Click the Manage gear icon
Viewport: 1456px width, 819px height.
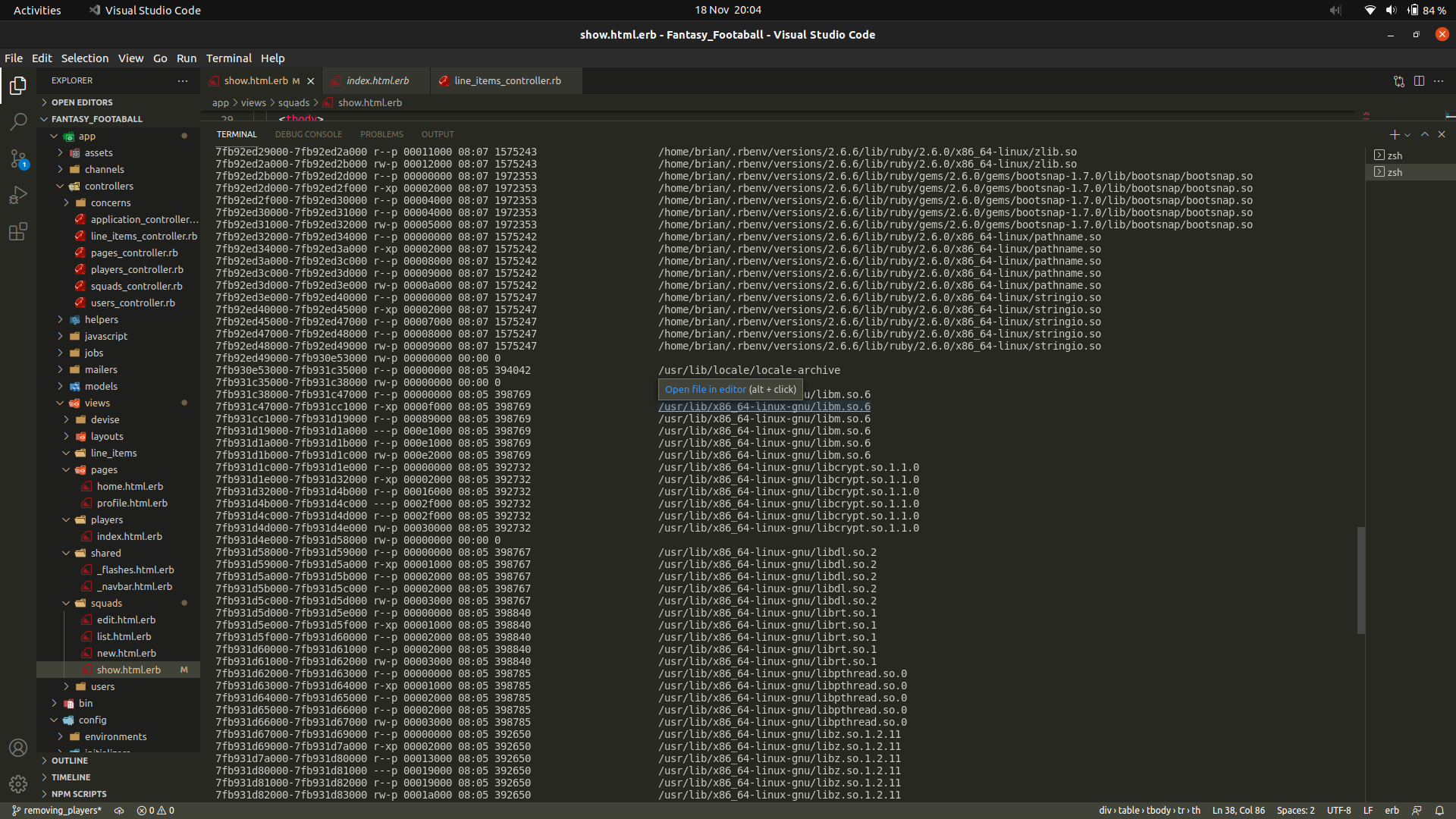click(18, 783)
